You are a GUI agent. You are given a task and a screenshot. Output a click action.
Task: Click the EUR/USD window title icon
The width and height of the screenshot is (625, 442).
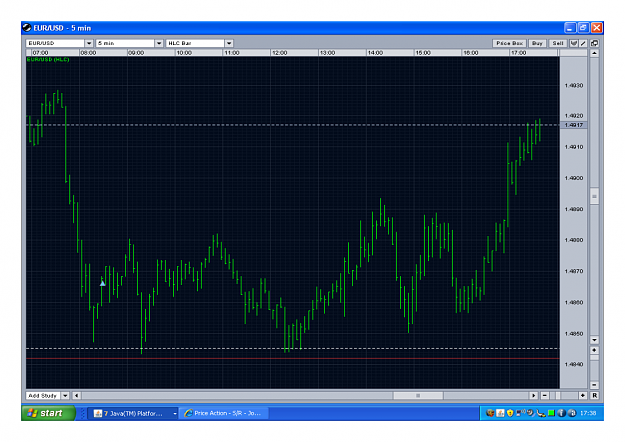[27, 28]
